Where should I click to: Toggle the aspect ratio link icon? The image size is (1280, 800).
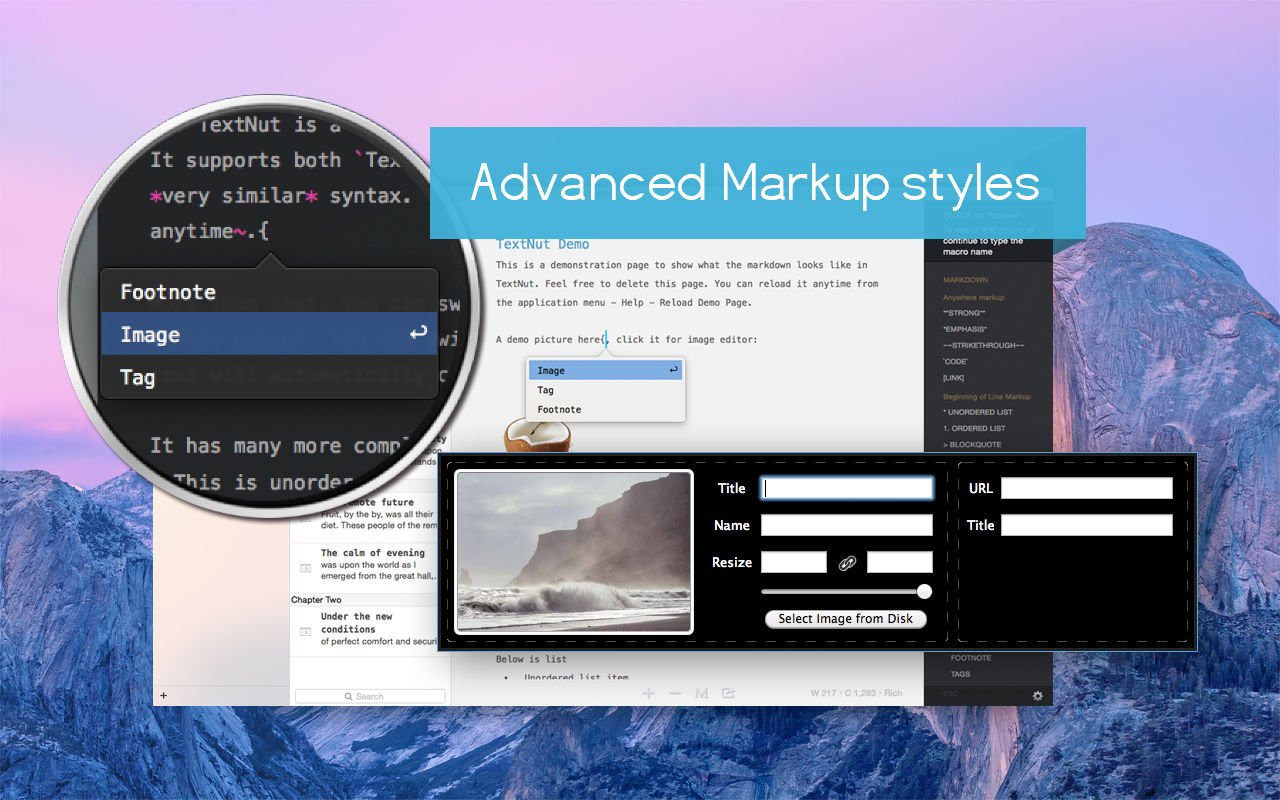[847, 563]
